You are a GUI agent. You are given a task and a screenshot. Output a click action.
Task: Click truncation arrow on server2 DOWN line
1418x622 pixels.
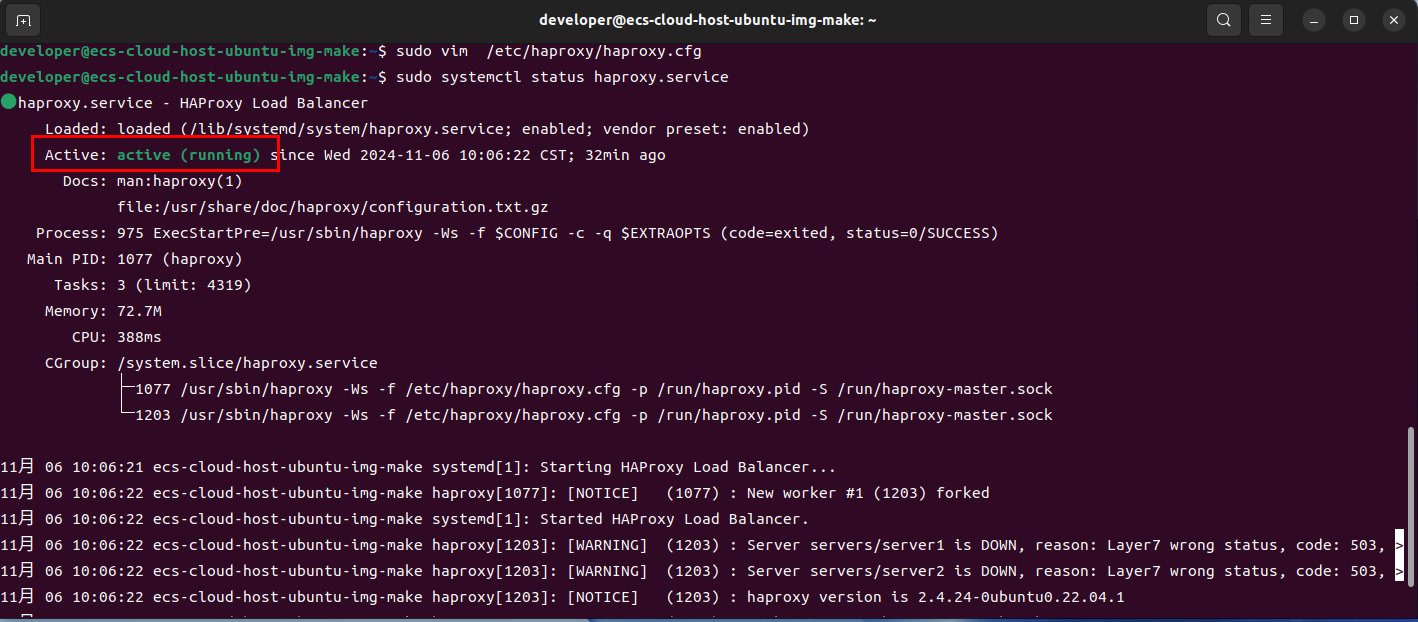click(1399, 571)
